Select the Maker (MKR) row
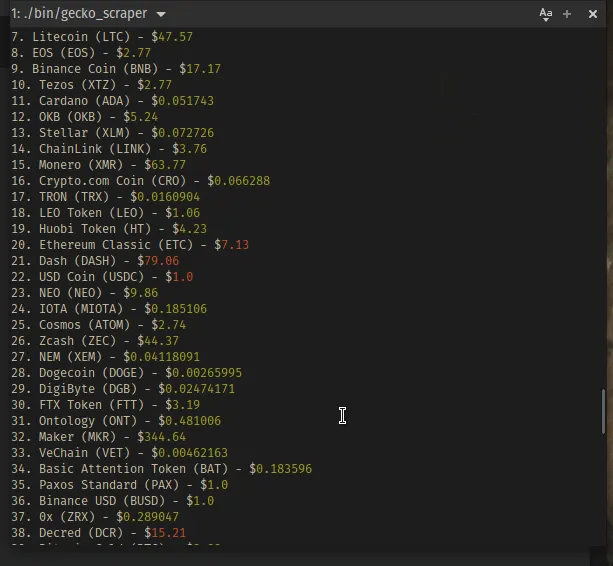 [x=99, y=437]
